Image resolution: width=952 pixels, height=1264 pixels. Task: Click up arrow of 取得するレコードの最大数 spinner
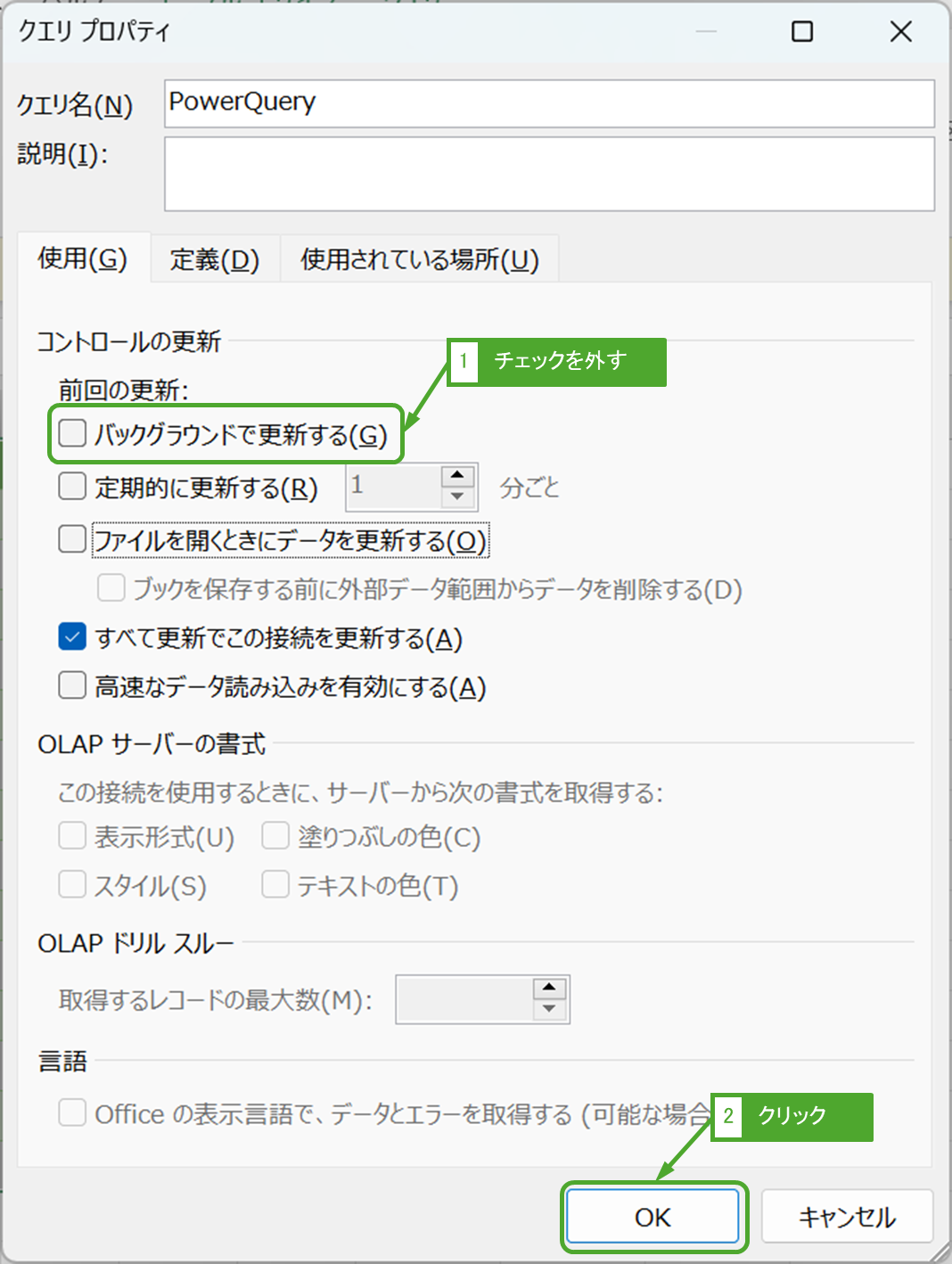pos(551,988)
